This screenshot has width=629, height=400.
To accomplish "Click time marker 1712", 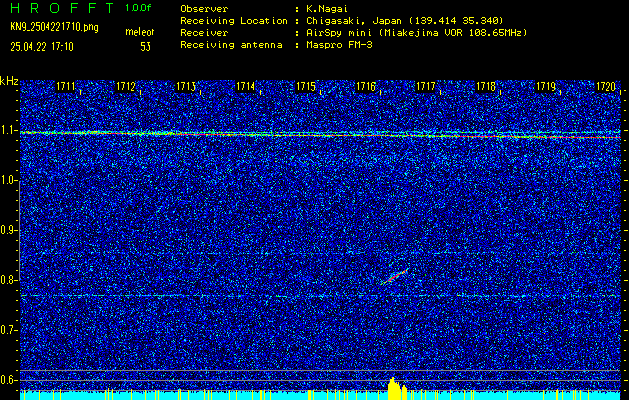I will [x=125, y=86].
